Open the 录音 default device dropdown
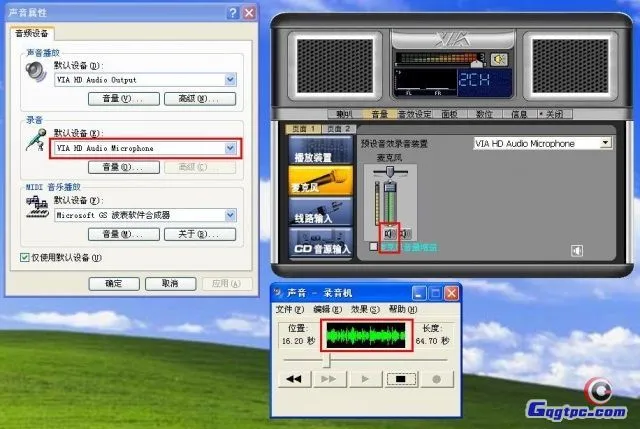This screenshot has width=640, height=429. 231,148
